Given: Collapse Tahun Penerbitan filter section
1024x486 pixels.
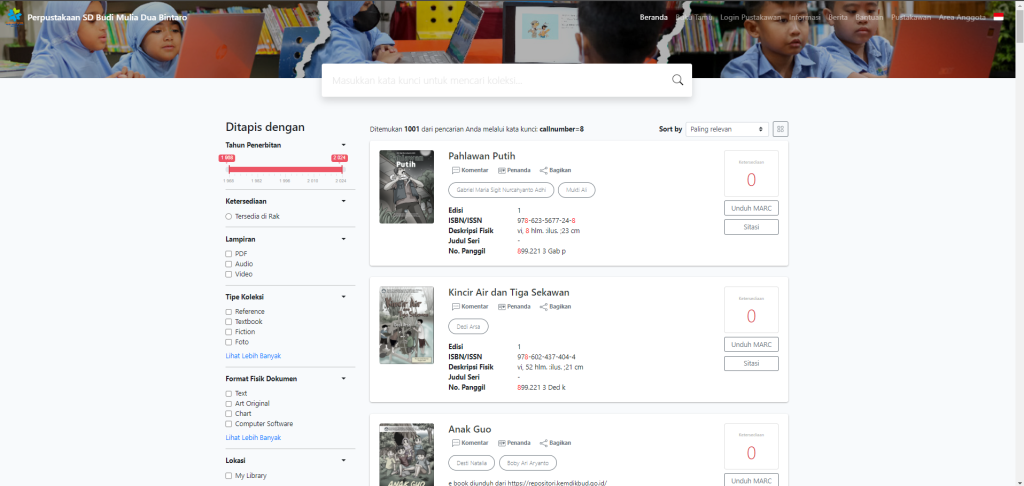Looking at the screenshot, I should pos(344,145).
